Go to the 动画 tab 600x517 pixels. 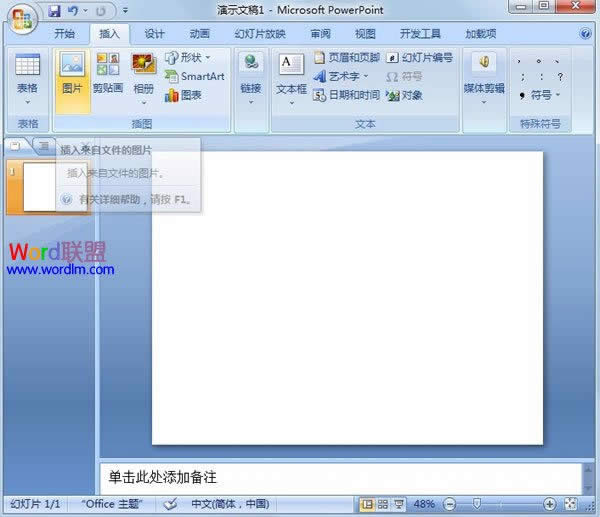click(x=199, y=34)
